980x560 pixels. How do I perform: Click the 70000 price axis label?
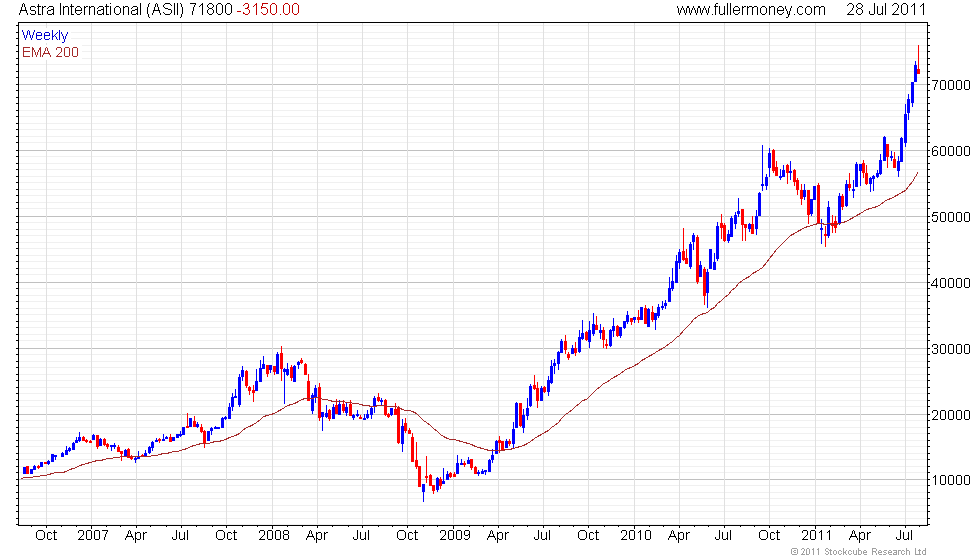click(x=951, y=85)
